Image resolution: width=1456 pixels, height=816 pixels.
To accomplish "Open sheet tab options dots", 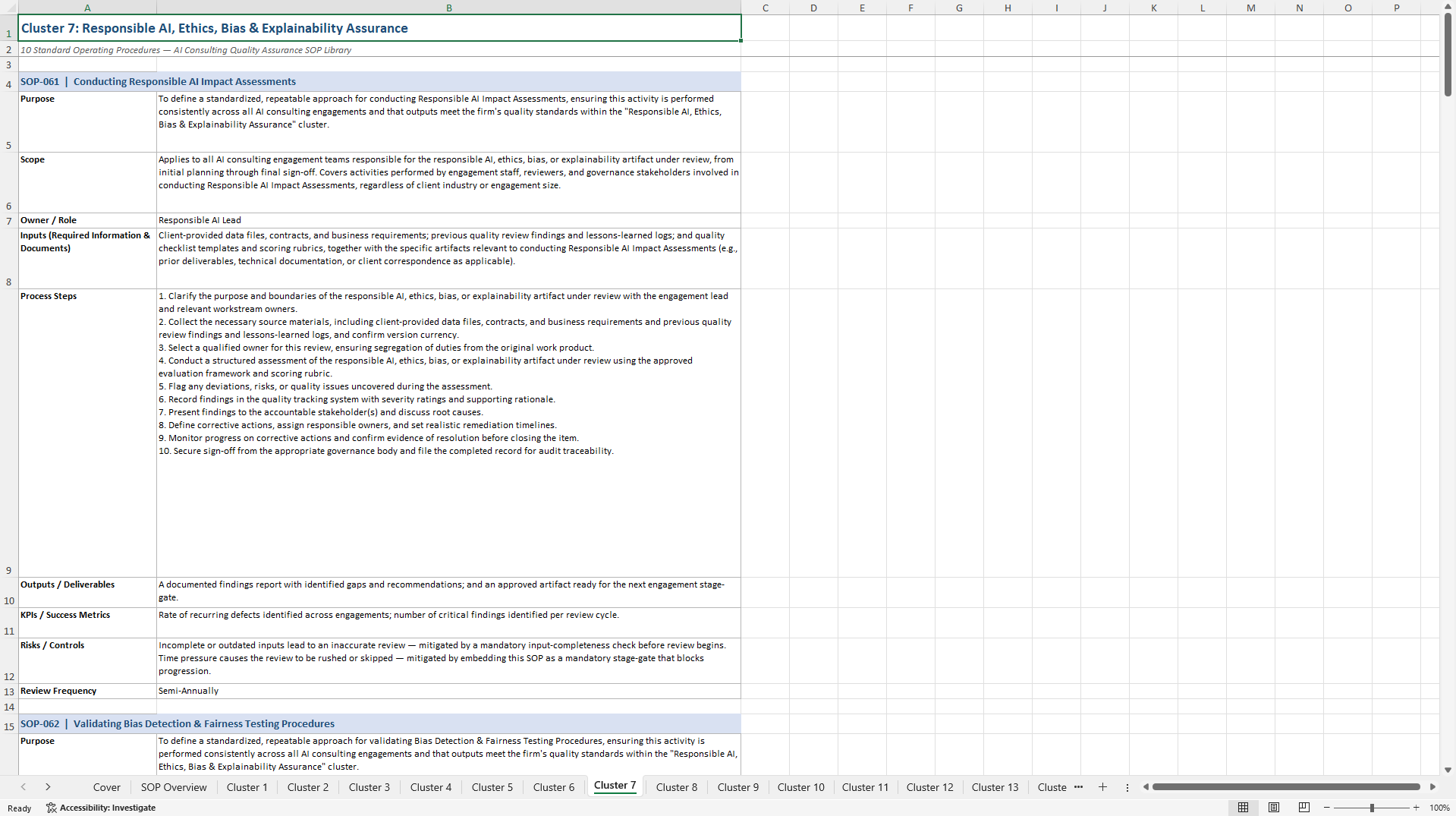I will click(x=1127, y=787).
